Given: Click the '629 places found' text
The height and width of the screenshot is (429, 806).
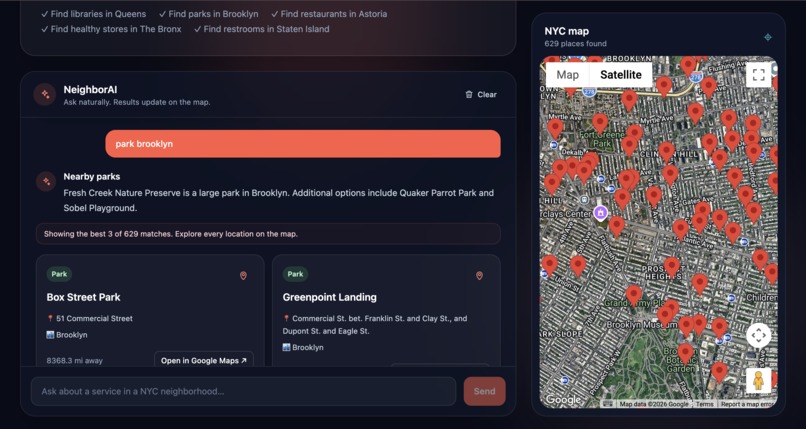Looking at the screenshot, I should click(575, 44).
